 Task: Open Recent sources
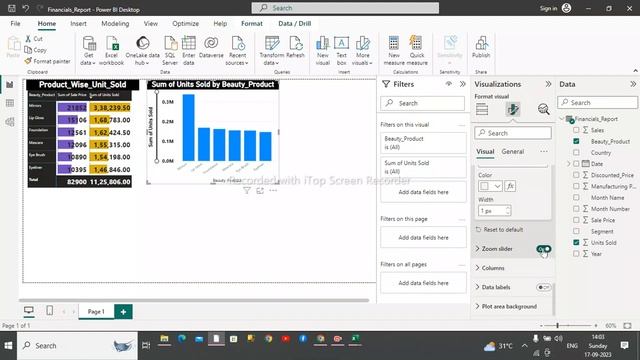click(x=237, y=51)
